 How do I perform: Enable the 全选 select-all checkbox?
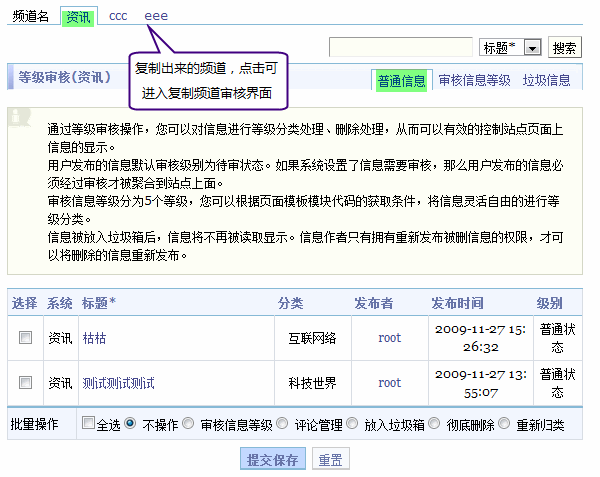pos(89,424)
